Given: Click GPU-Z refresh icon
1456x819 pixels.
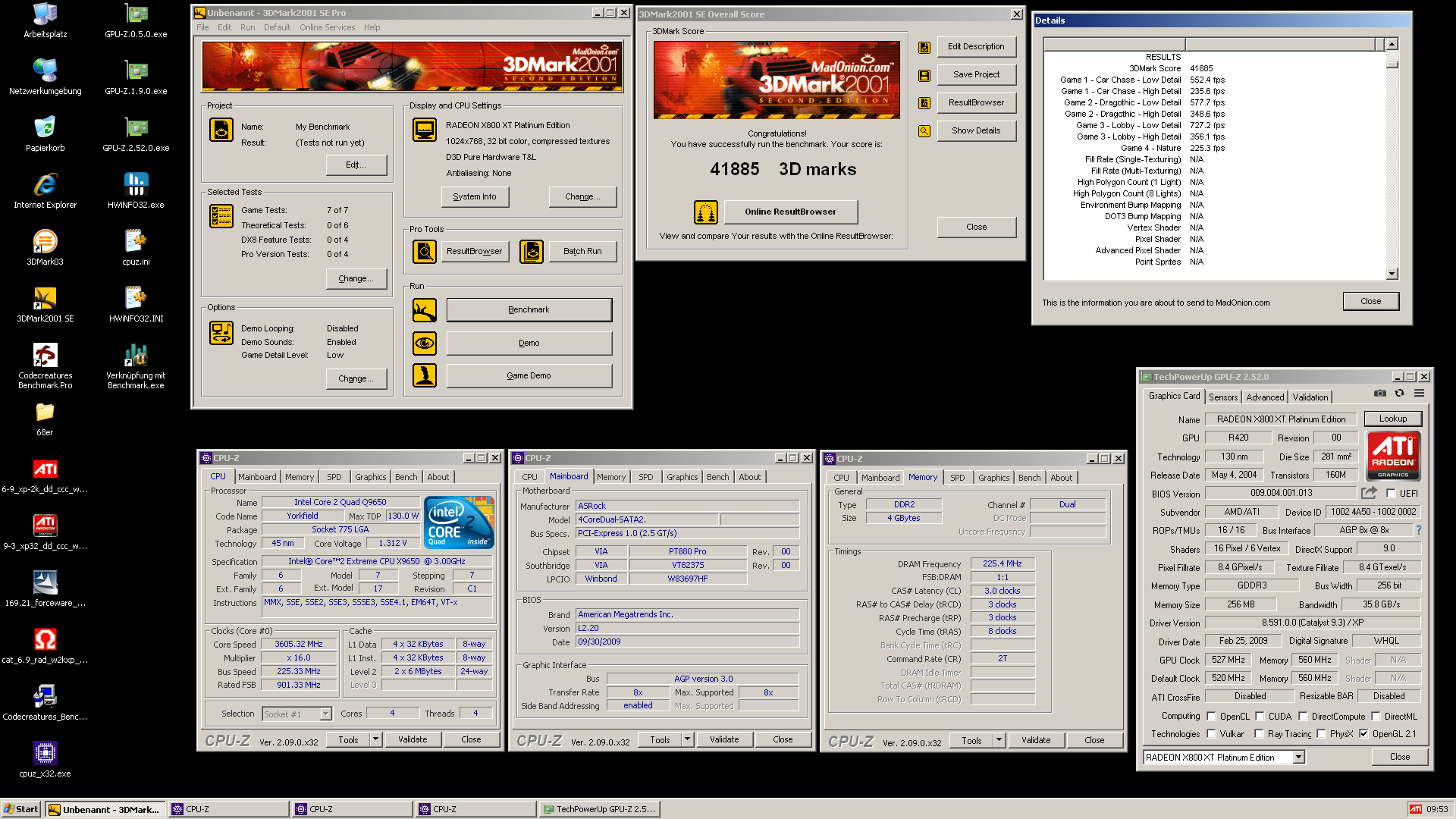Looking at the screenshot, I should 1399,393.
